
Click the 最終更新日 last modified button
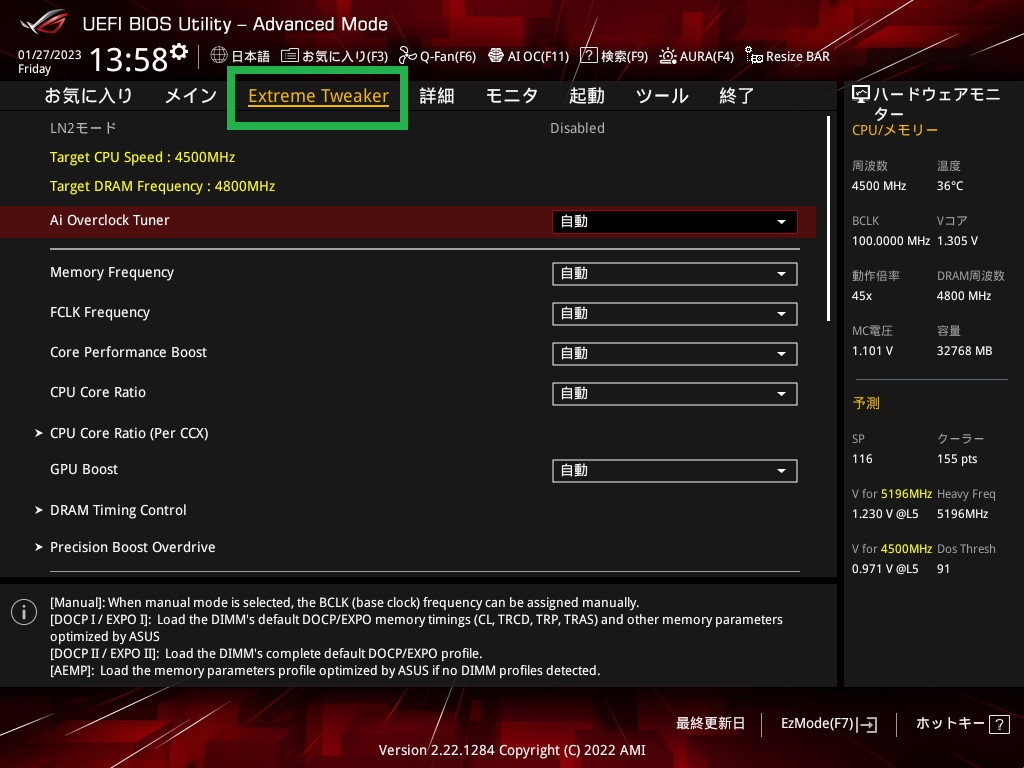[x=711, y=723]
